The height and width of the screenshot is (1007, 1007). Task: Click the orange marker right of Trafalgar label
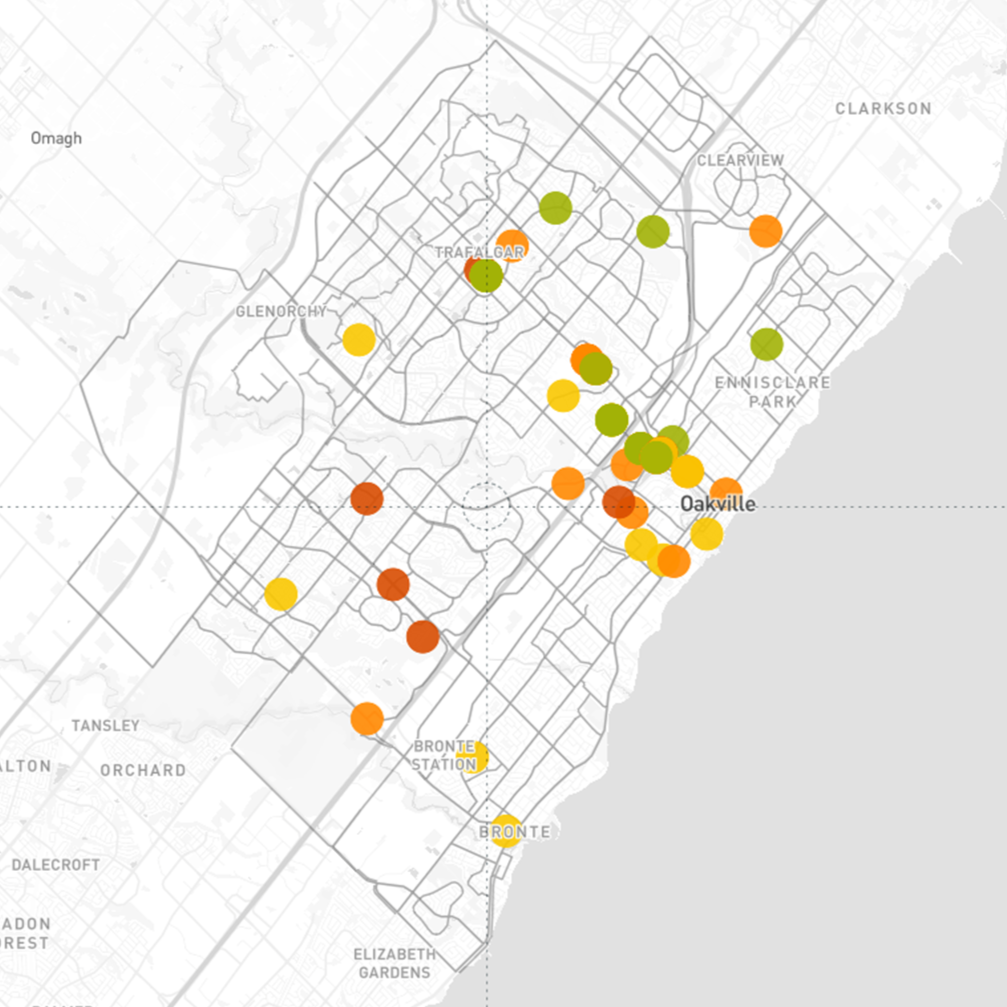(x=514, y=245)
